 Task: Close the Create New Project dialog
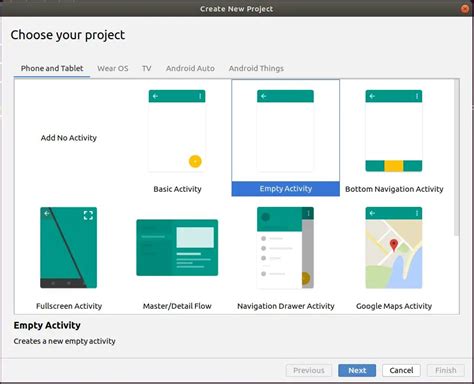pos(465,9)
